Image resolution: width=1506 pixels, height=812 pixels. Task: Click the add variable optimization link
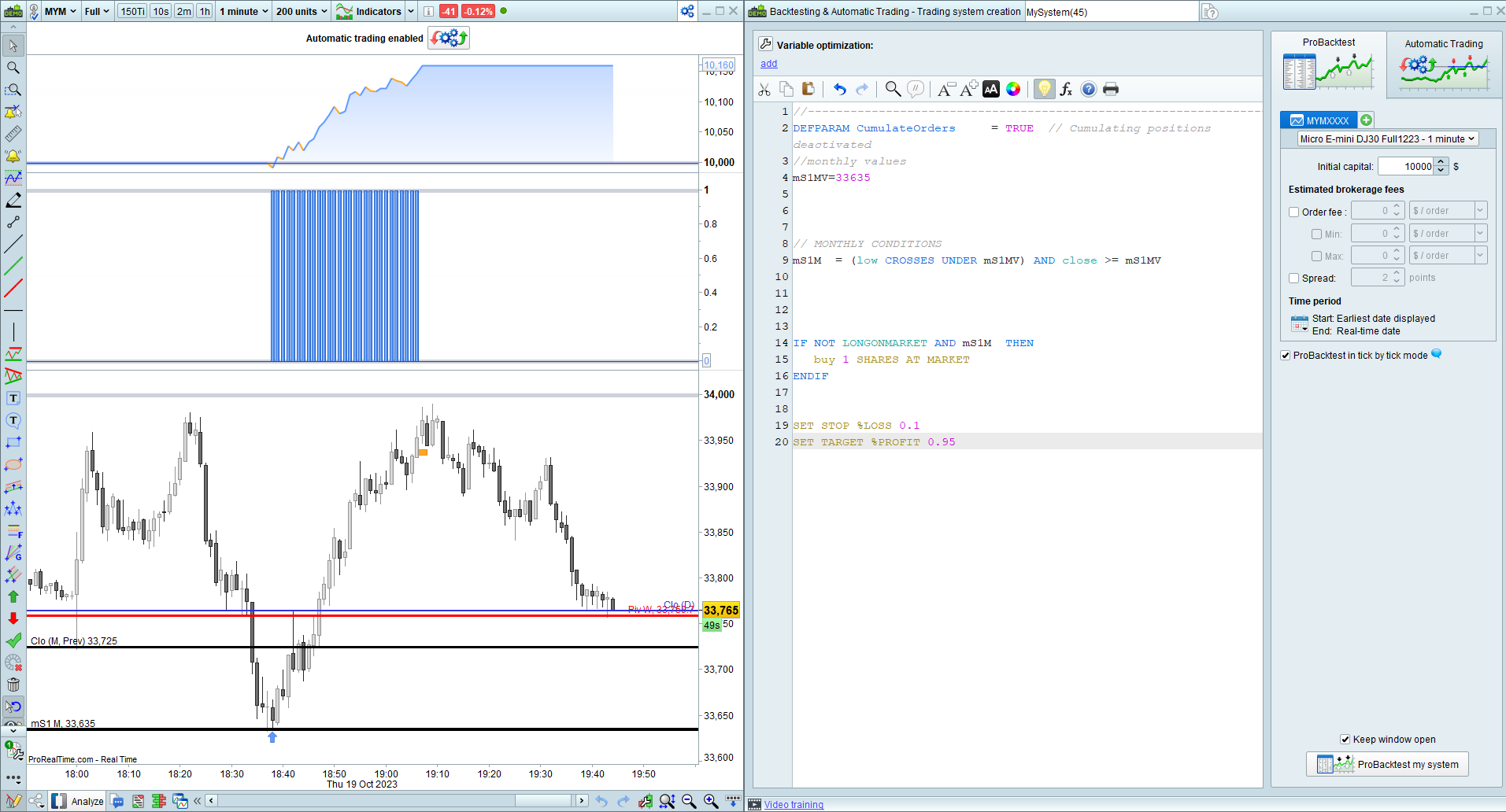tap(768, 64)
